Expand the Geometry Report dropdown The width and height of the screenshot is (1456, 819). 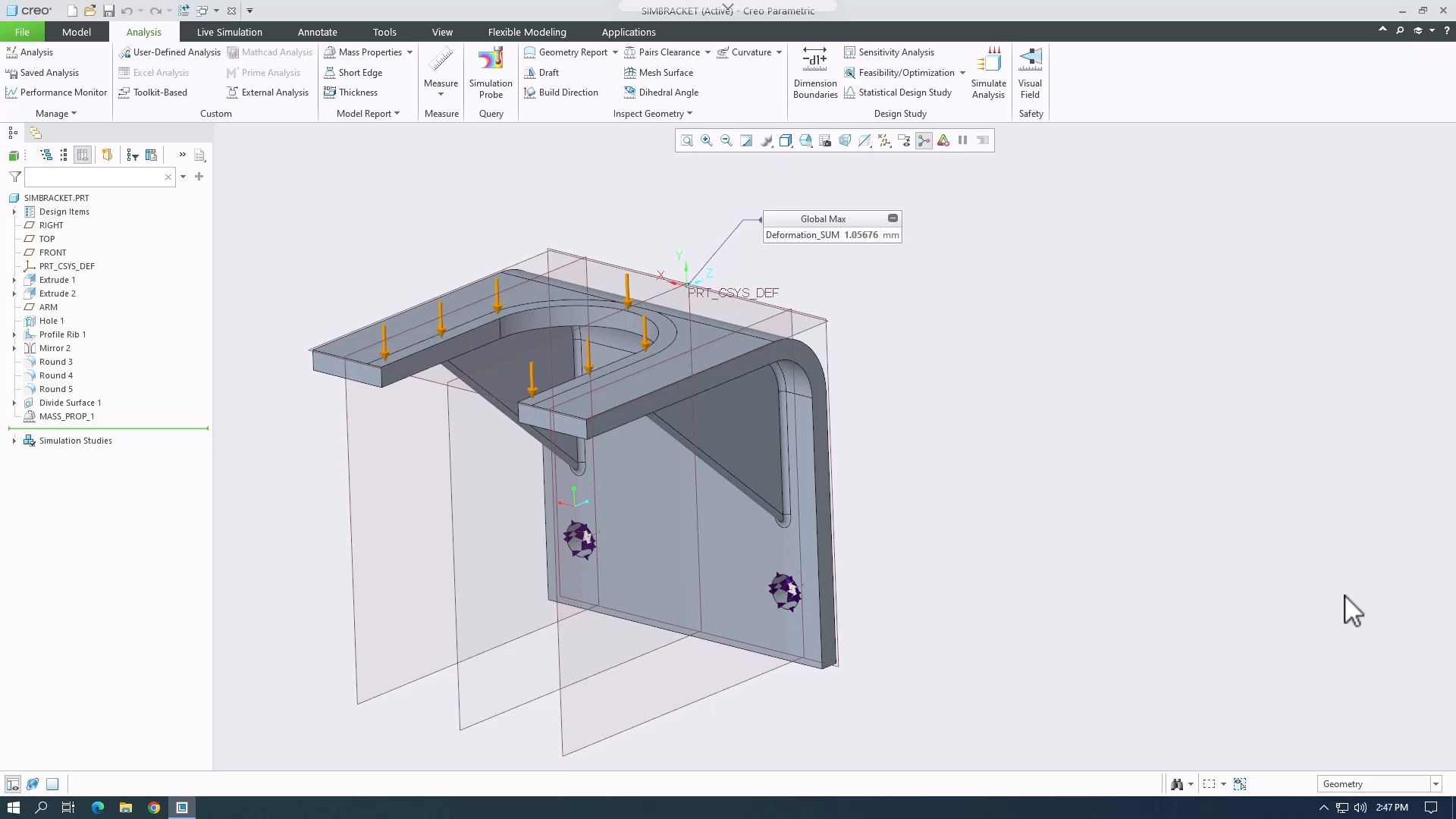point(617,52)
